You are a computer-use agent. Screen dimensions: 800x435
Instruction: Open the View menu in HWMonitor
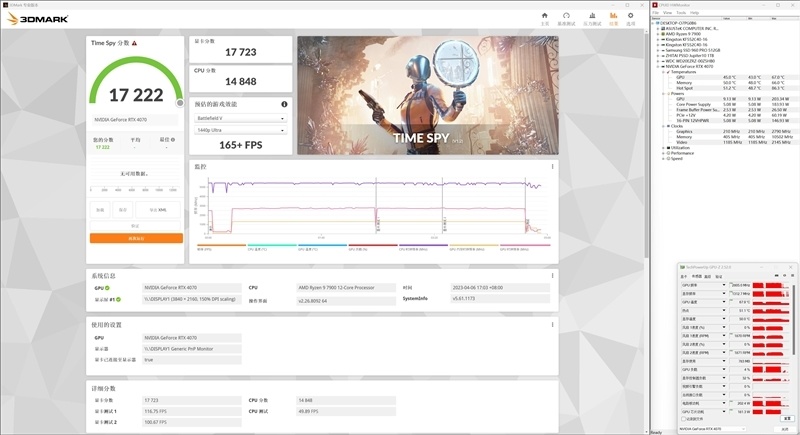point(667,12)
